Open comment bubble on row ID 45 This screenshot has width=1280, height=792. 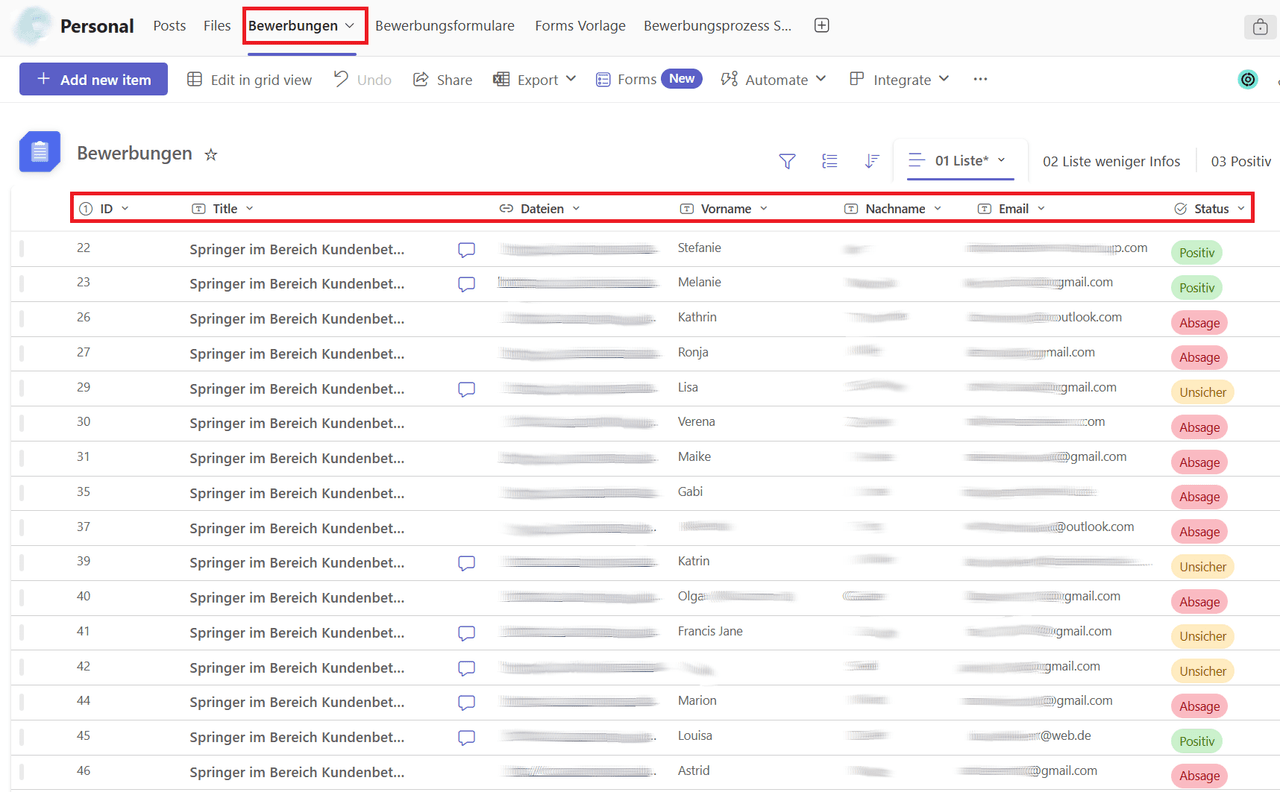coord(466,738)
